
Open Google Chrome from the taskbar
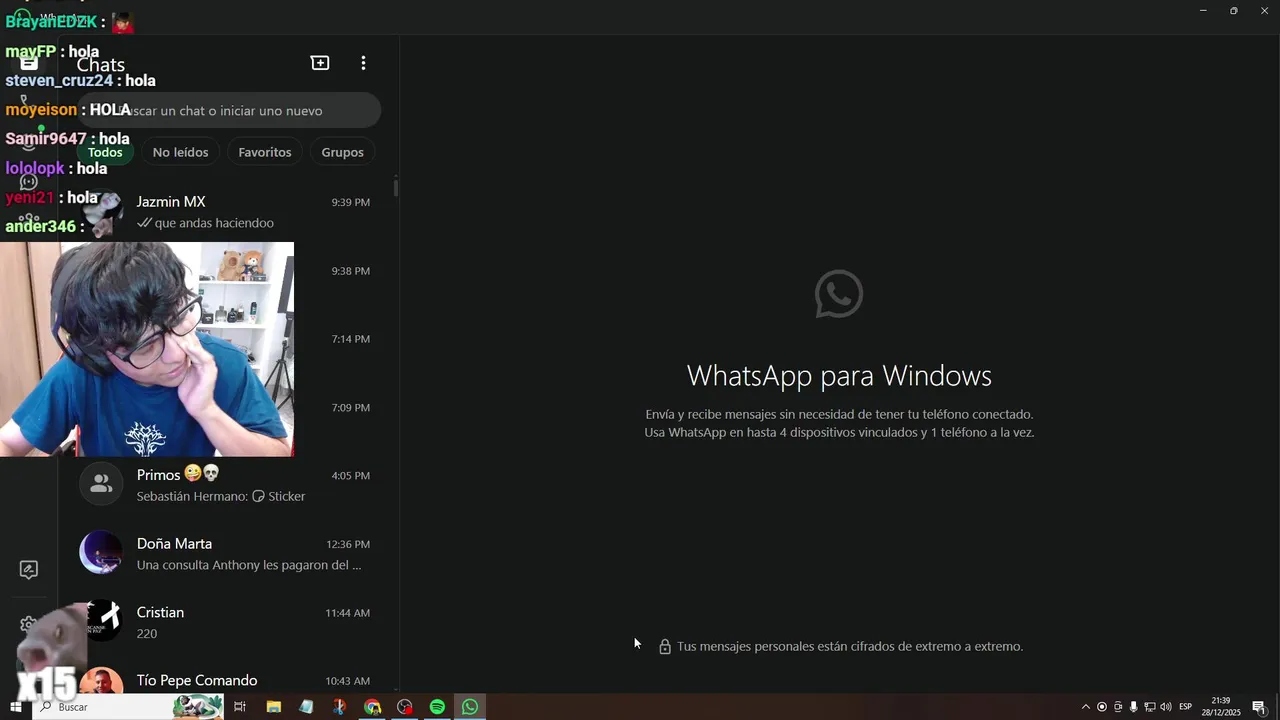(x=372, y=707)
